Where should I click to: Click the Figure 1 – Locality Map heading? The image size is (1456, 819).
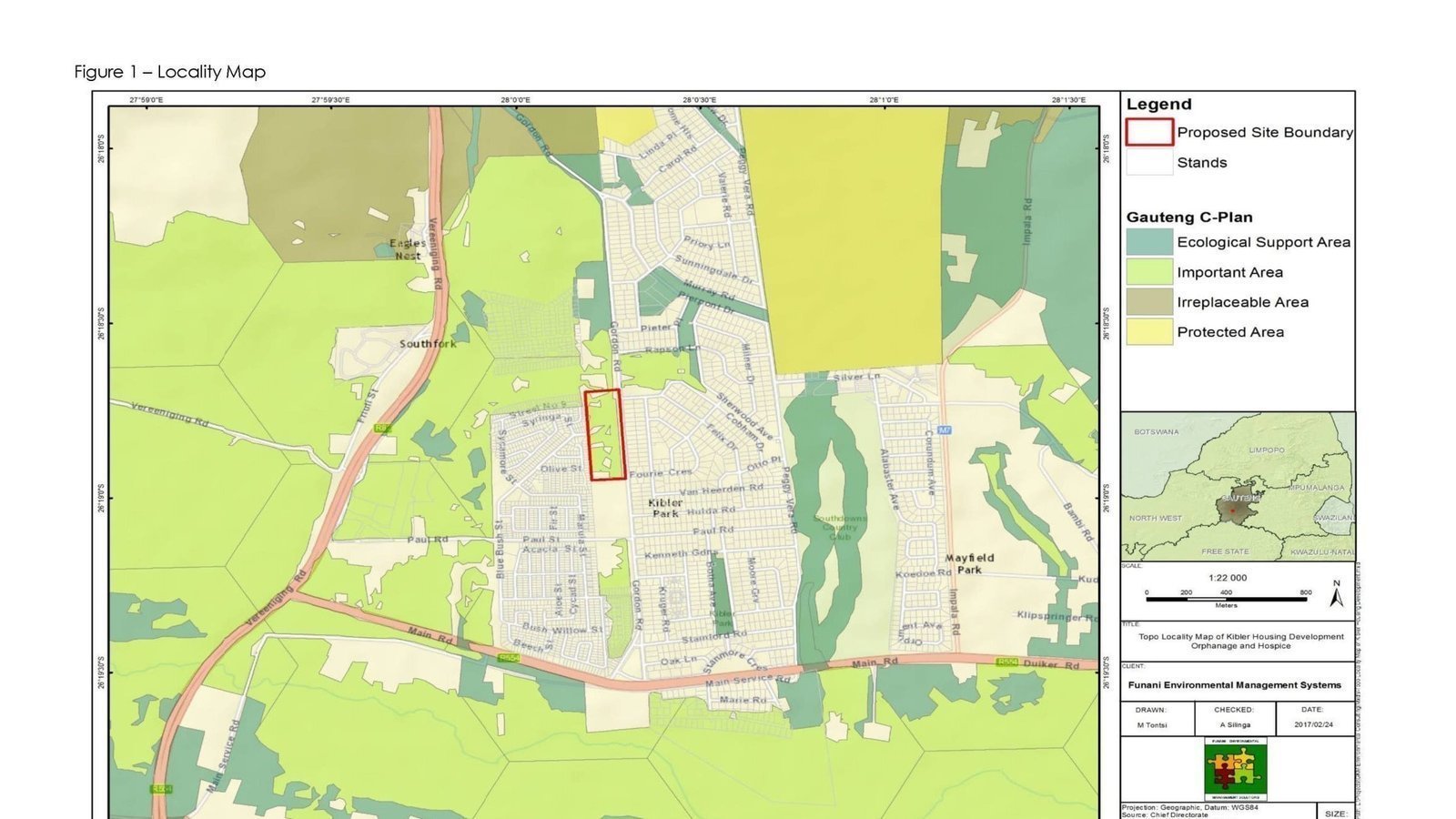170,72
